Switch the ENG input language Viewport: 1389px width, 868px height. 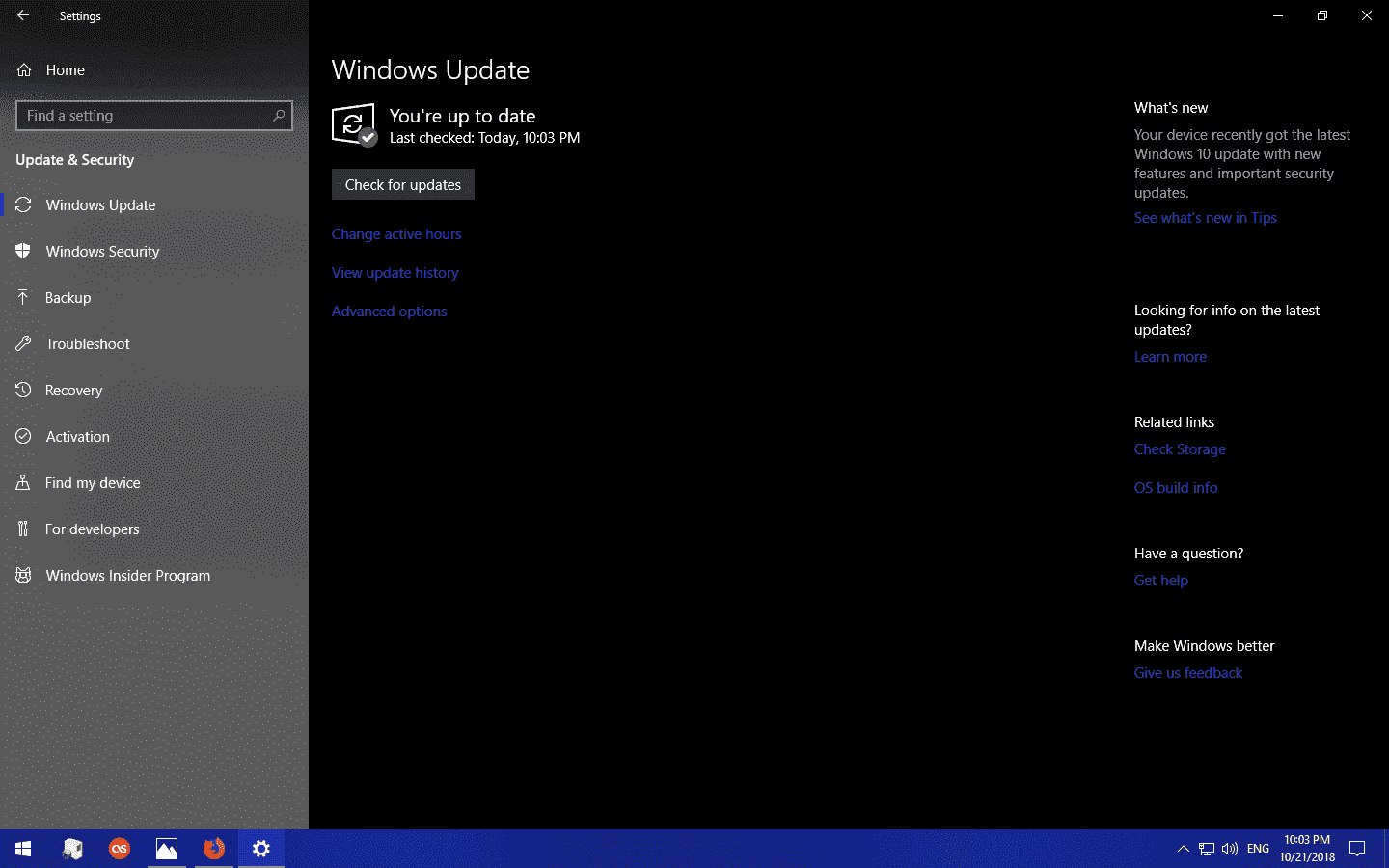tap(1258, 849)
